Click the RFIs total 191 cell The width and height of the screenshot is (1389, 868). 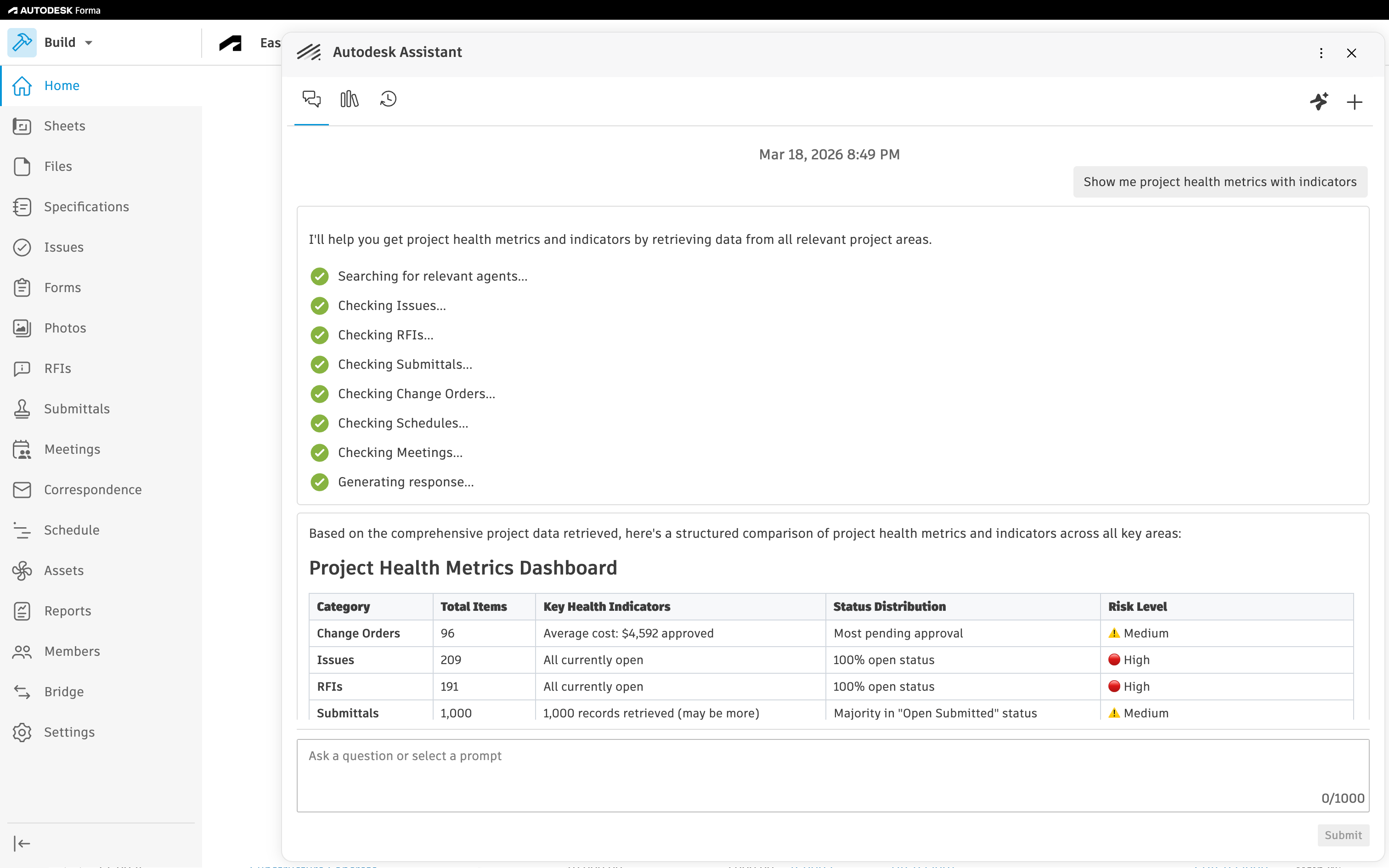484,687
